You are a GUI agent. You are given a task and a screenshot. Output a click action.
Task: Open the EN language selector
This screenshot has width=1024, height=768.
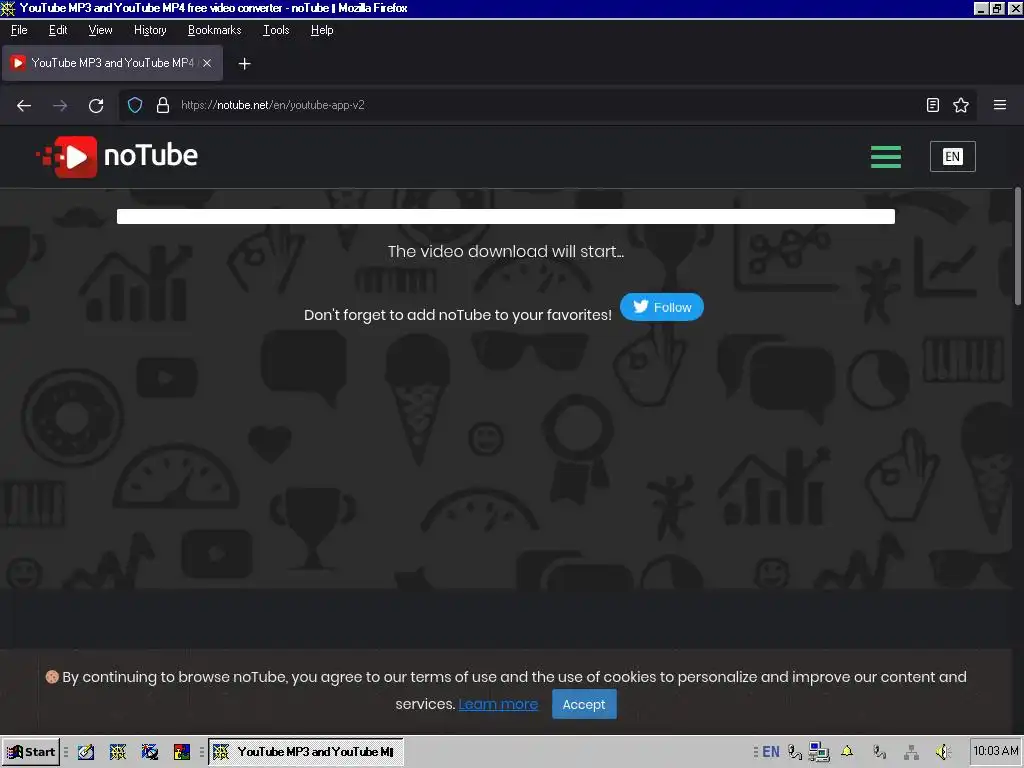tap(952, 157)
